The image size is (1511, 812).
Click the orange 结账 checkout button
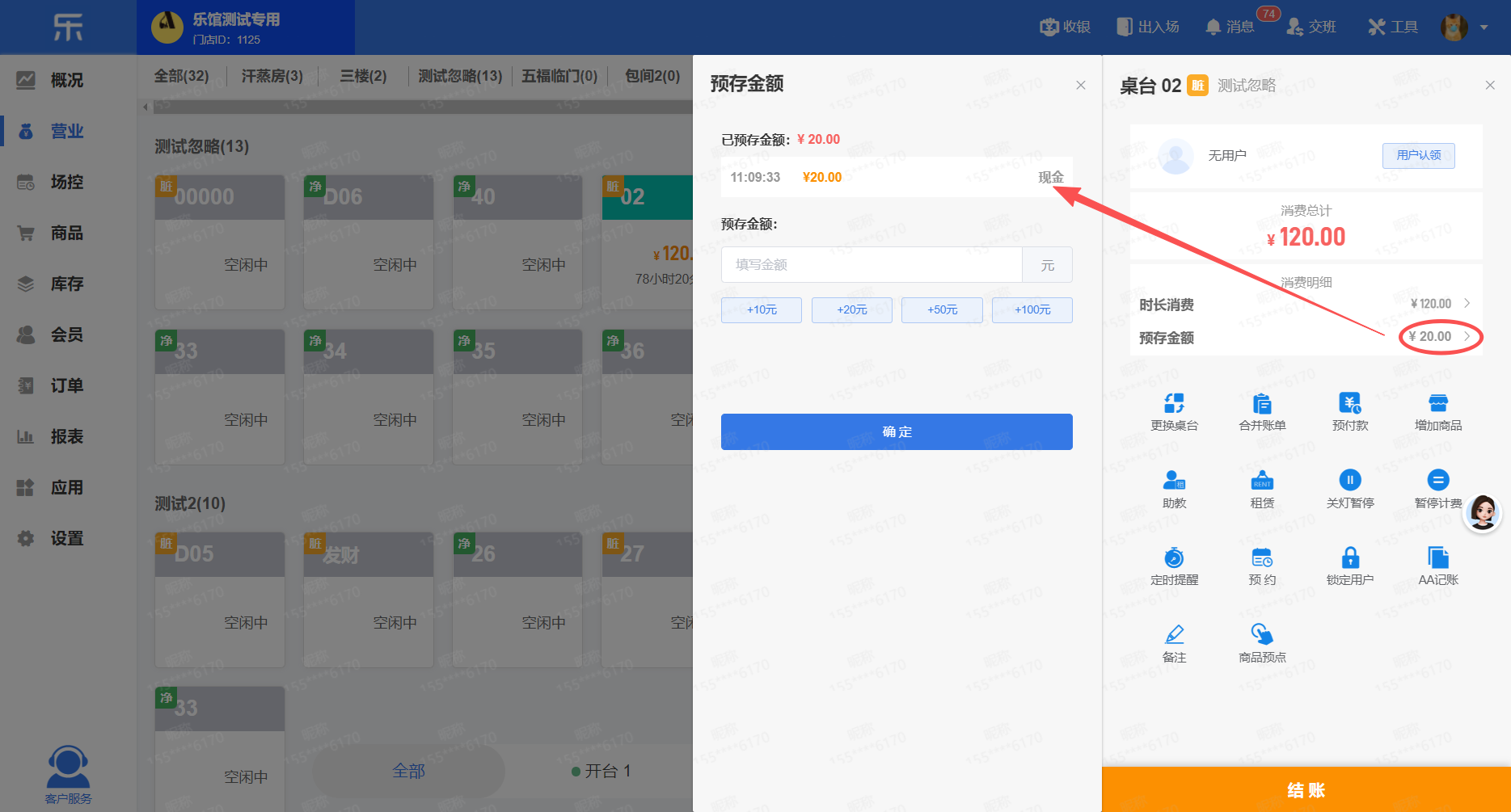click(x=1306, y=789)
